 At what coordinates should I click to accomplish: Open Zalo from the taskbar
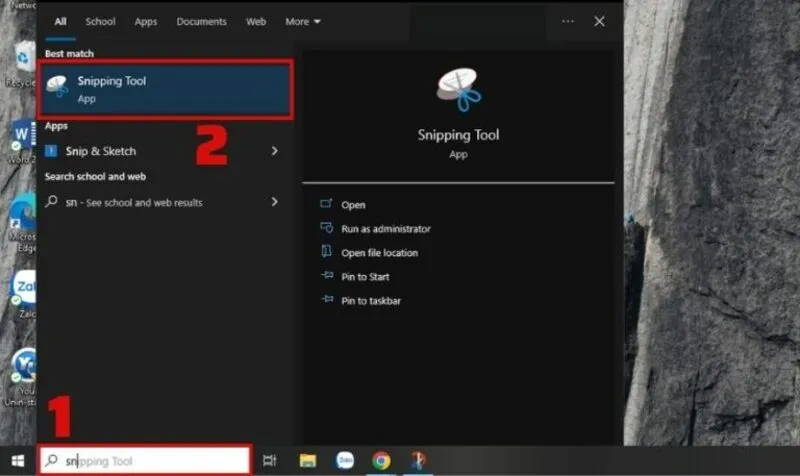[x=345, y=461]
